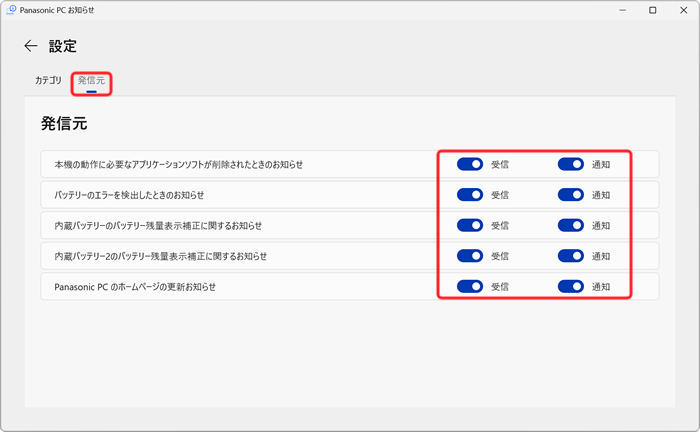Viewport: 700px width, 432px height.
Task: Toggle 受信 for deleted application software notice
Action: pos(470,164)
